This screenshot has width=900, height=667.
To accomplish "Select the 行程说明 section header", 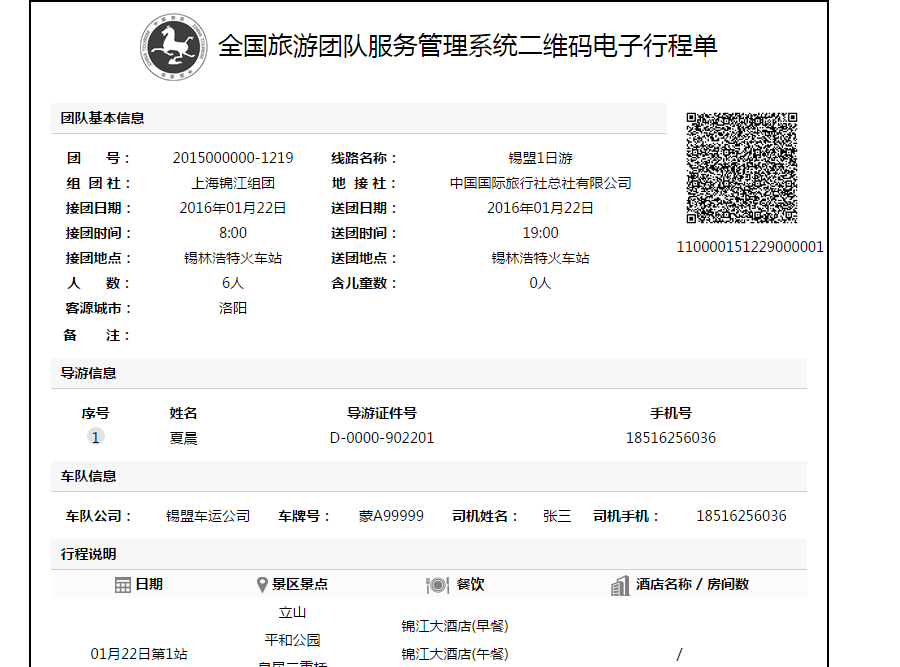I will (x=88, y=554).
